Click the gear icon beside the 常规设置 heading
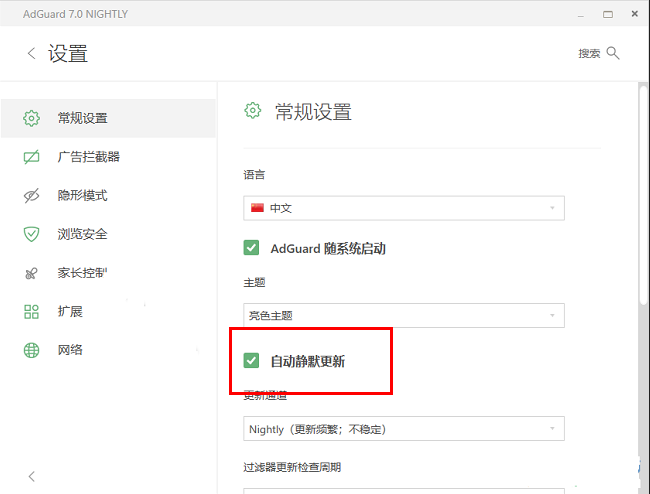 [x=252, y=111]
